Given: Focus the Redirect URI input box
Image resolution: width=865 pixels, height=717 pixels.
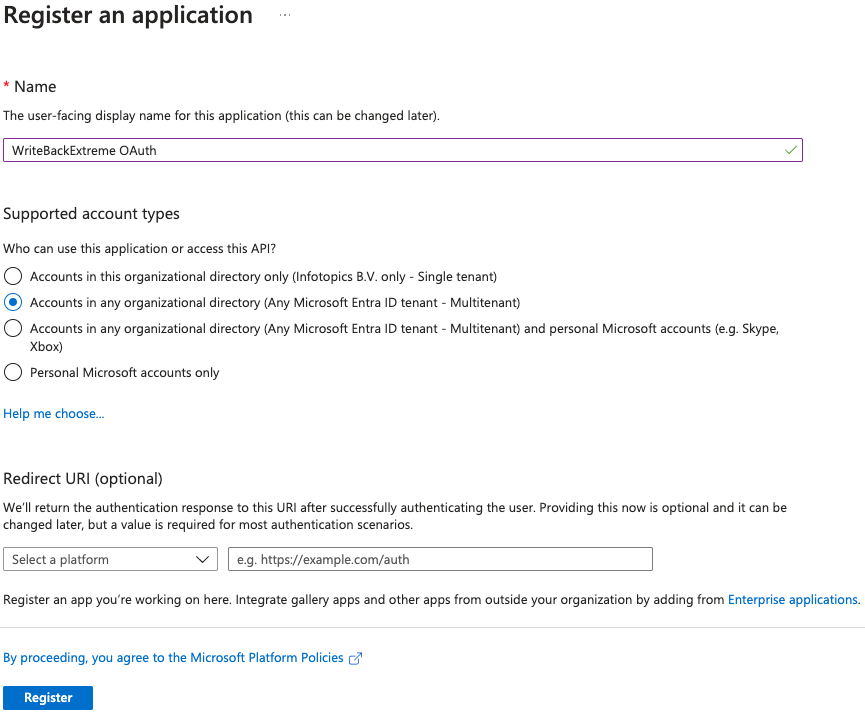Looking at the screenshot, I should point(440,559).
